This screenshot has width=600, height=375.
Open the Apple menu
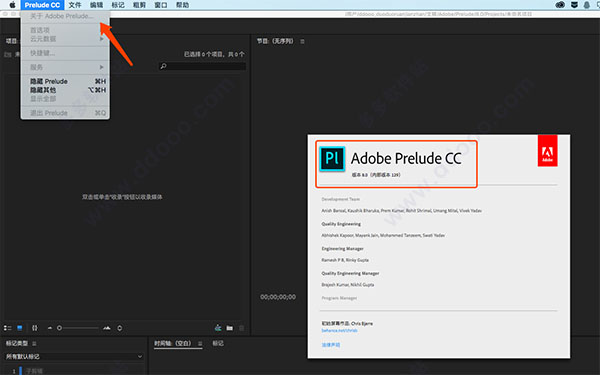(x=12, y=5)
